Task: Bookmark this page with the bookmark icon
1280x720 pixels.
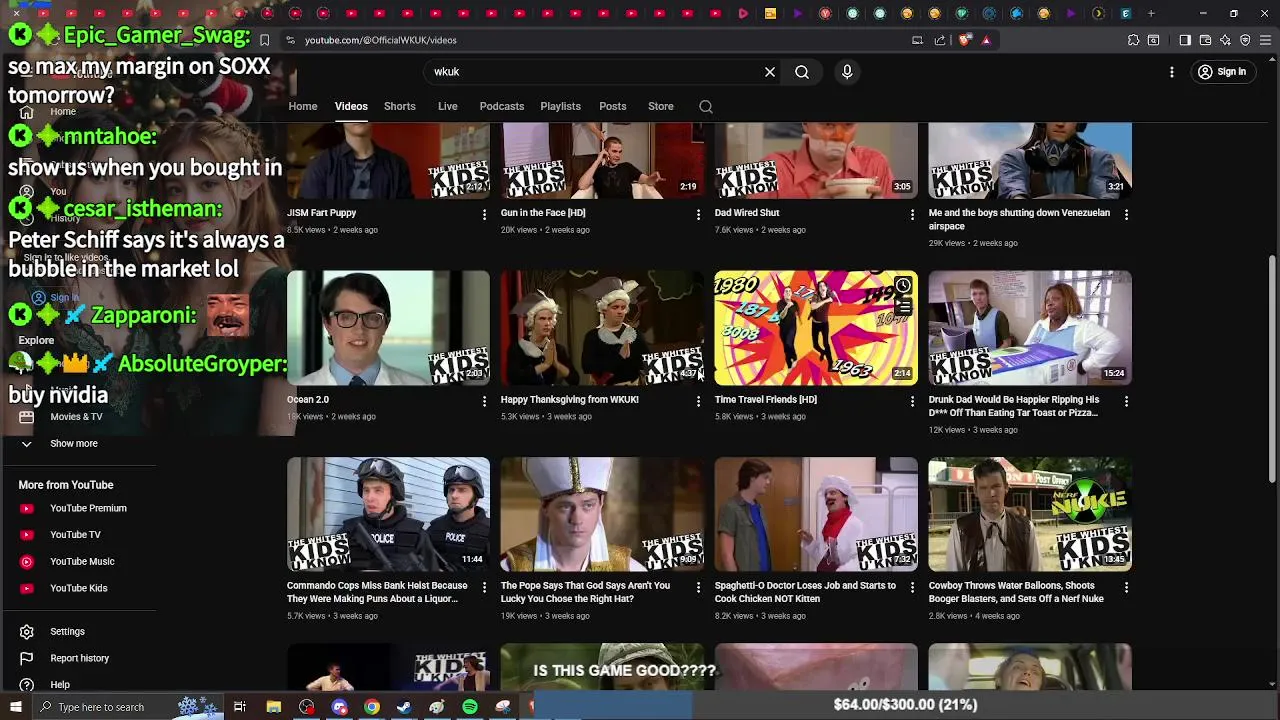Action: (x=264, y=40)
